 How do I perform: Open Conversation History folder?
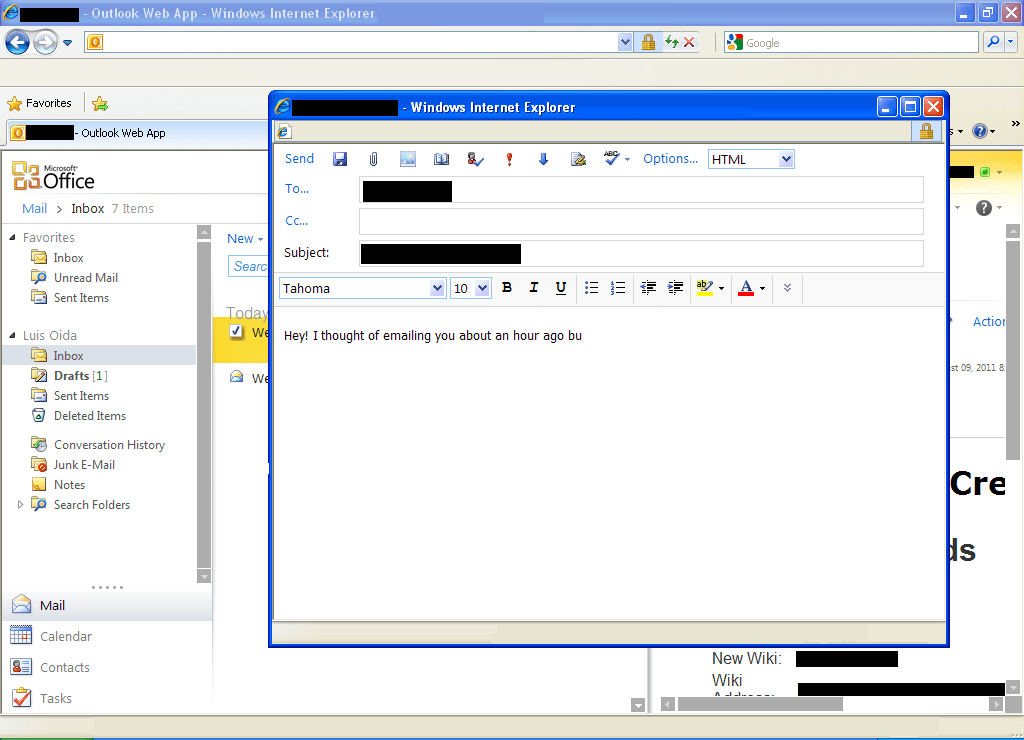click(109, 445)
